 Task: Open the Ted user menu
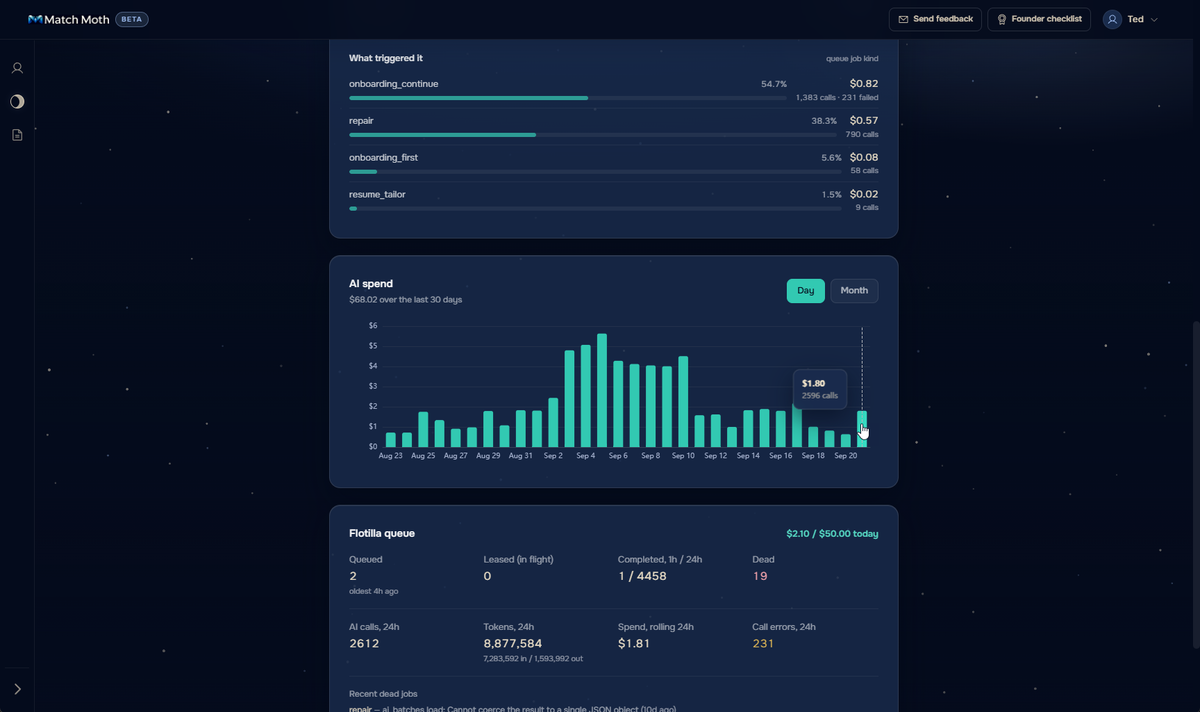pyautogui.click(x=1130, y=19)
